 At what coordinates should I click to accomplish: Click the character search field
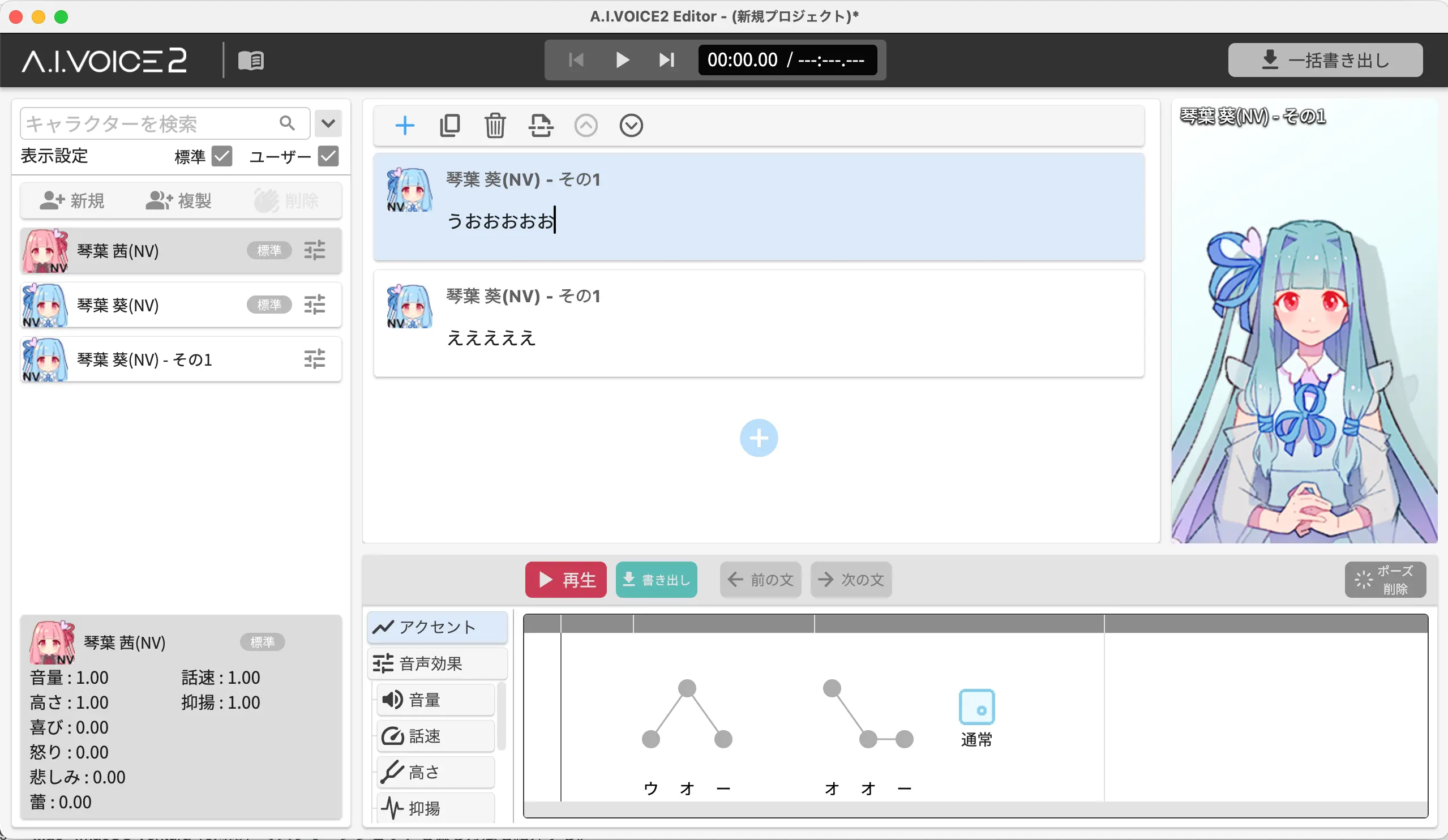click(165, 123)
